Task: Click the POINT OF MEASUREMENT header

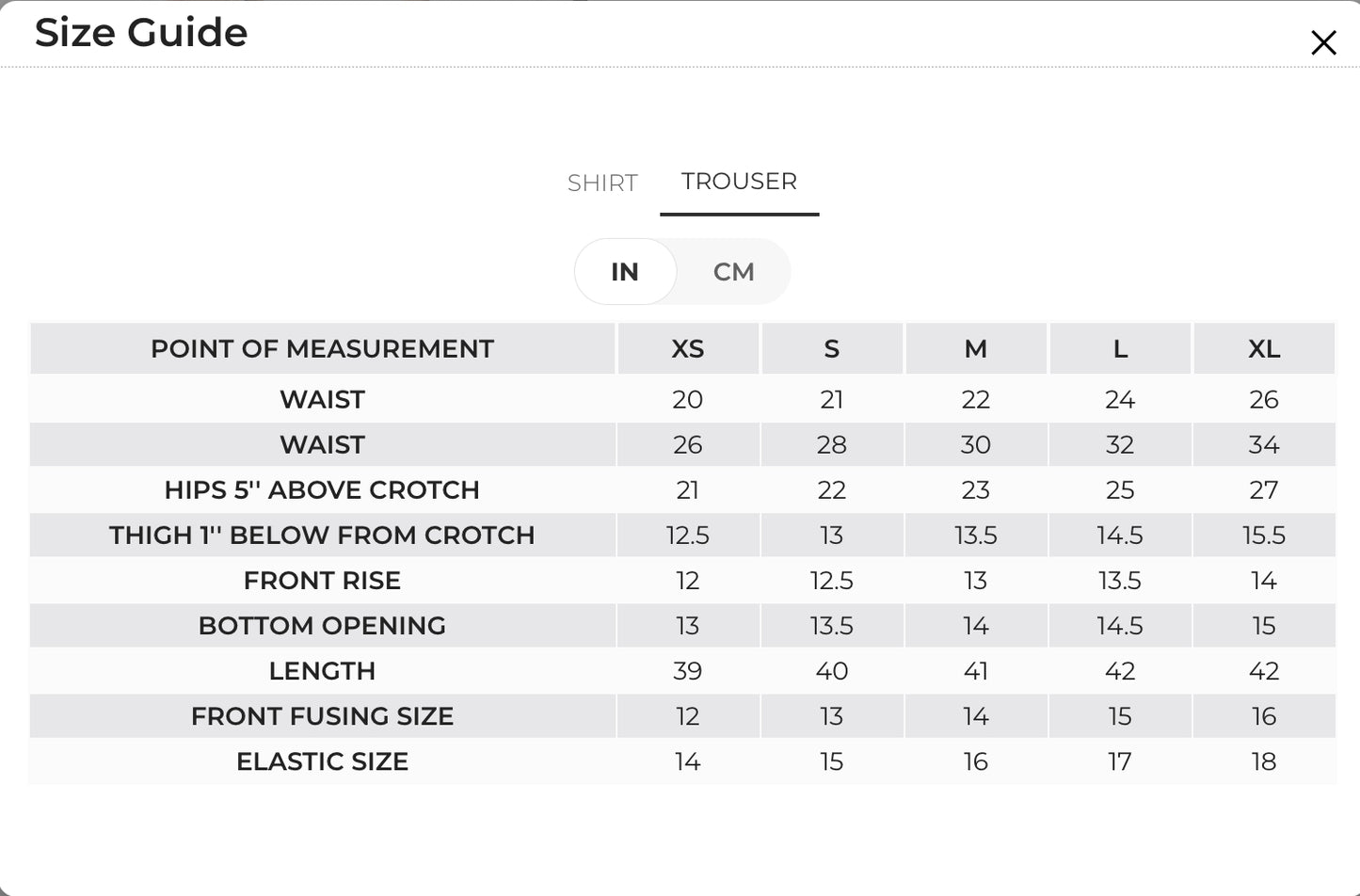Action: point(322,349)
